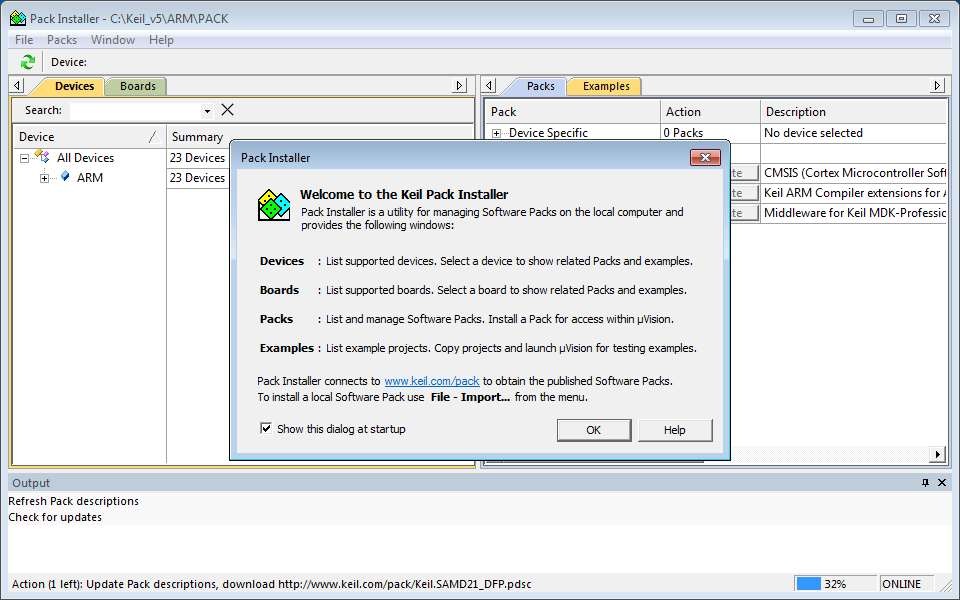The image size is (960, 600).
Task: Click the ONLINE status indicator
Action: click(907, 584)
